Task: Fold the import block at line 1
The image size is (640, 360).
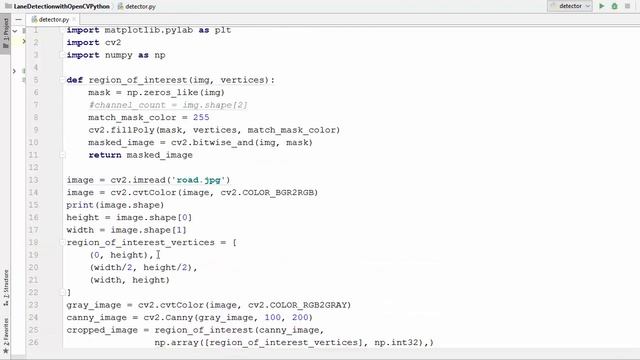Action: (x=62, y=30)
